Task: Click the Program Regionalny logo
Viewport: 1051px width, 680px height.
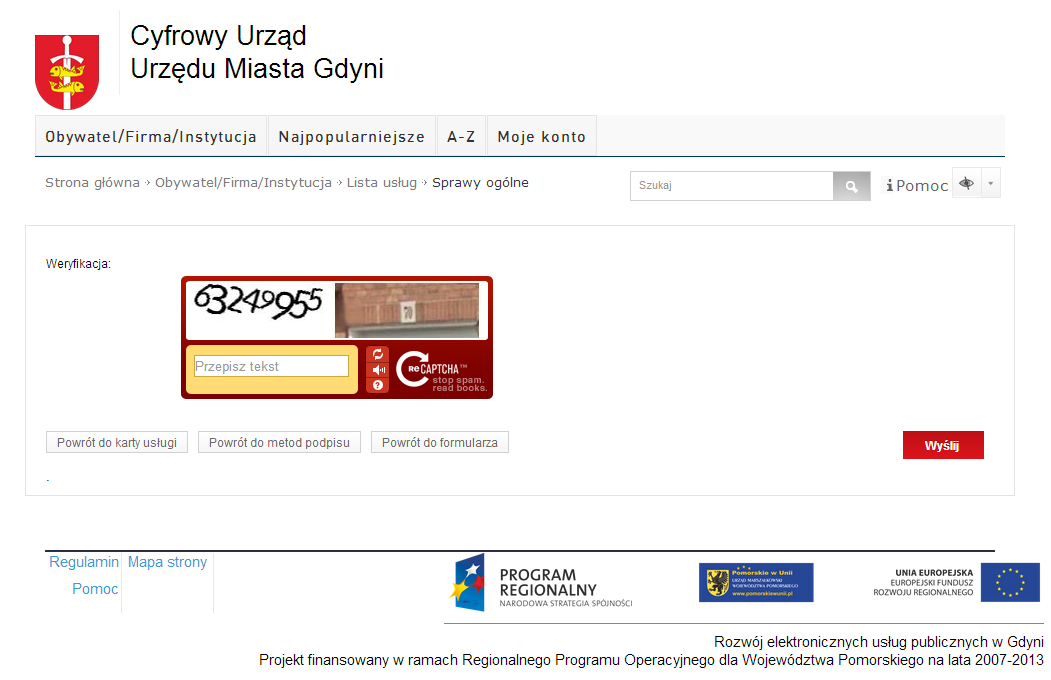Action: [x=541, y=582]
